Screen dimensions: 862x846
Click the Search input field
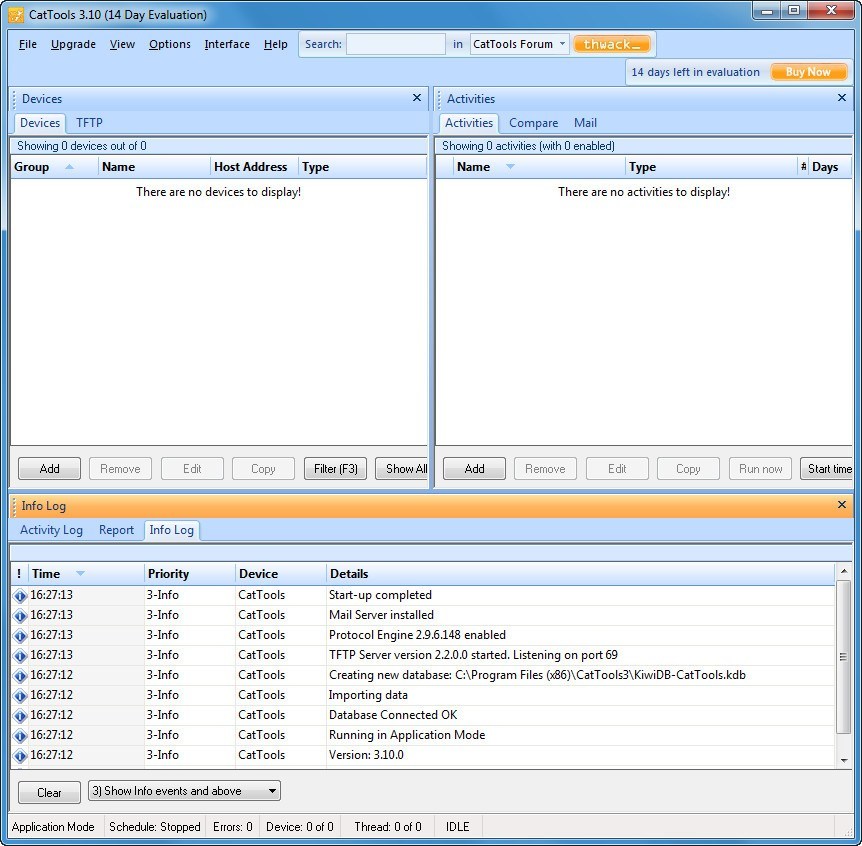[x=395, y=44]
